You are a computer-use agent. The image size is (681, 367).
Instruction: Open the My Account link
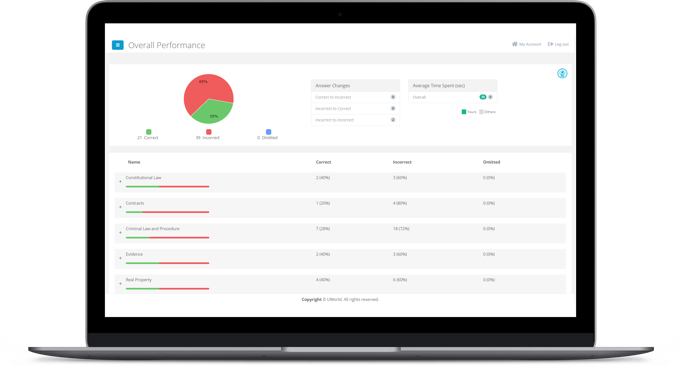(530, 44)
